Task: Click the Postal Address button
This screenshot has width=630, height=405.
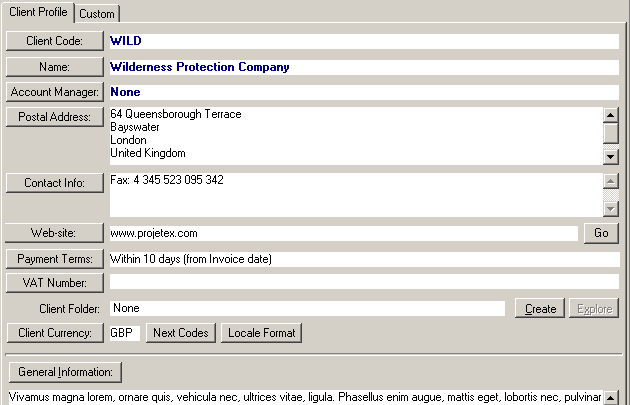Action: point(54,117)
